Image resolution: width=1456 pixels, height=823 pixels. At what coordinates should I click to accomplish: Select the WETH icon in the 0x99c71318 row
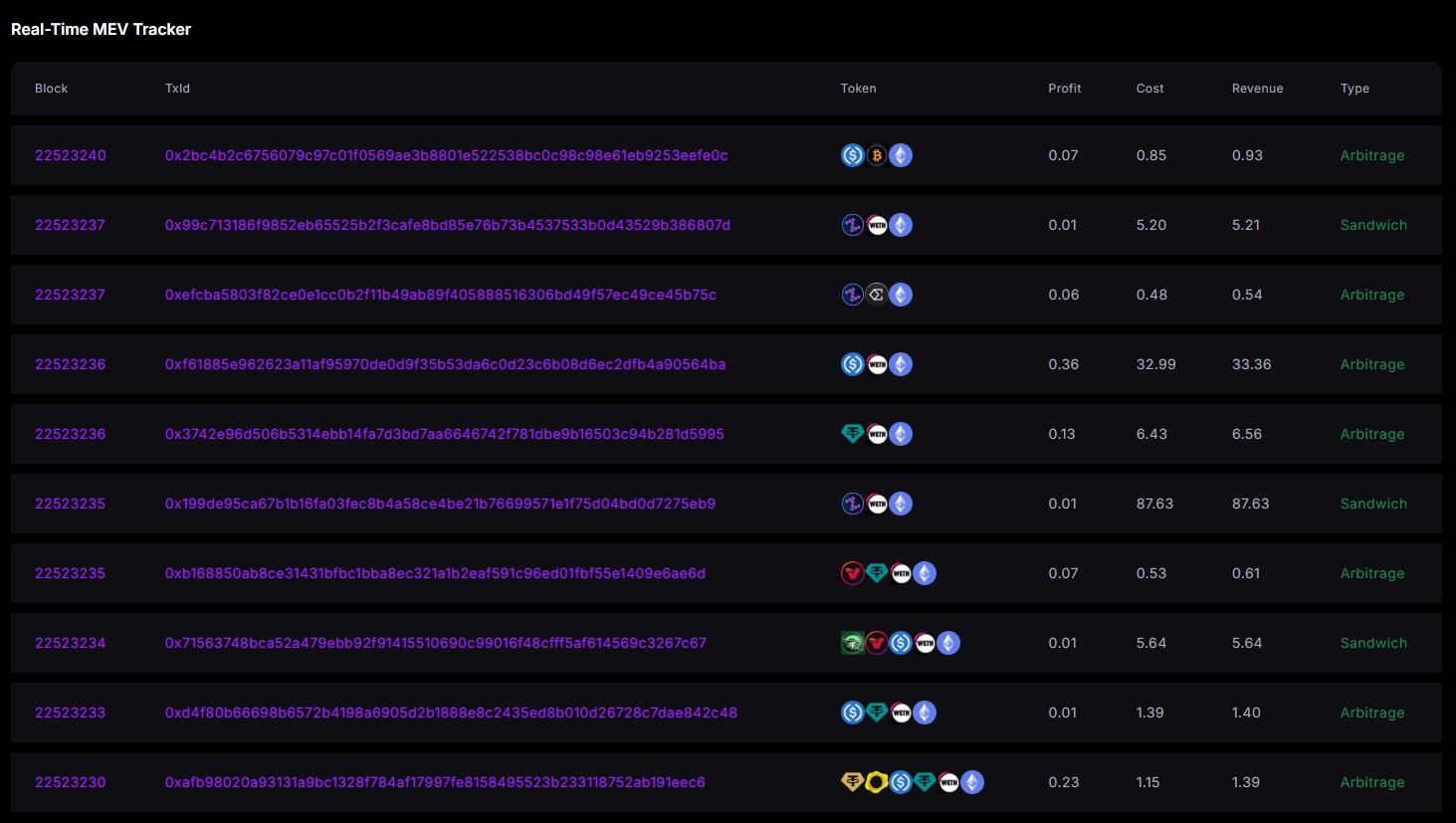coord(877,225)
